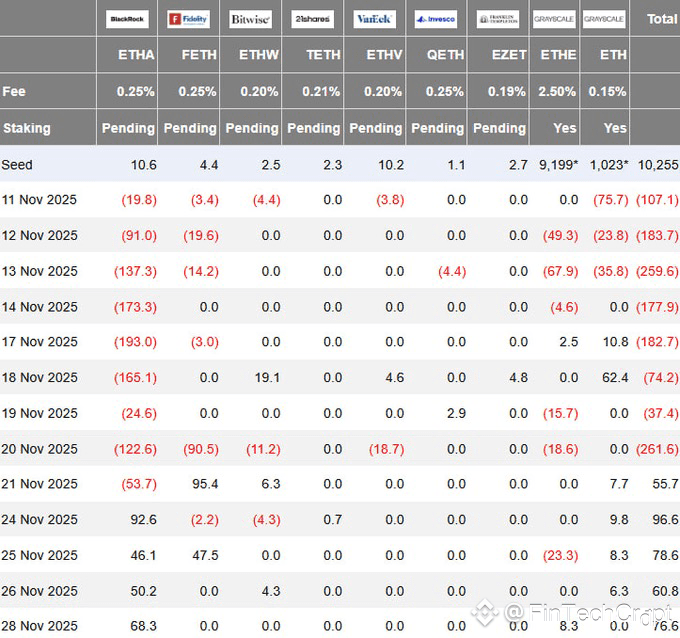Viewport: 680px width, 638px height.
Task: Click the Seed row label
Action: coord(17,165)
